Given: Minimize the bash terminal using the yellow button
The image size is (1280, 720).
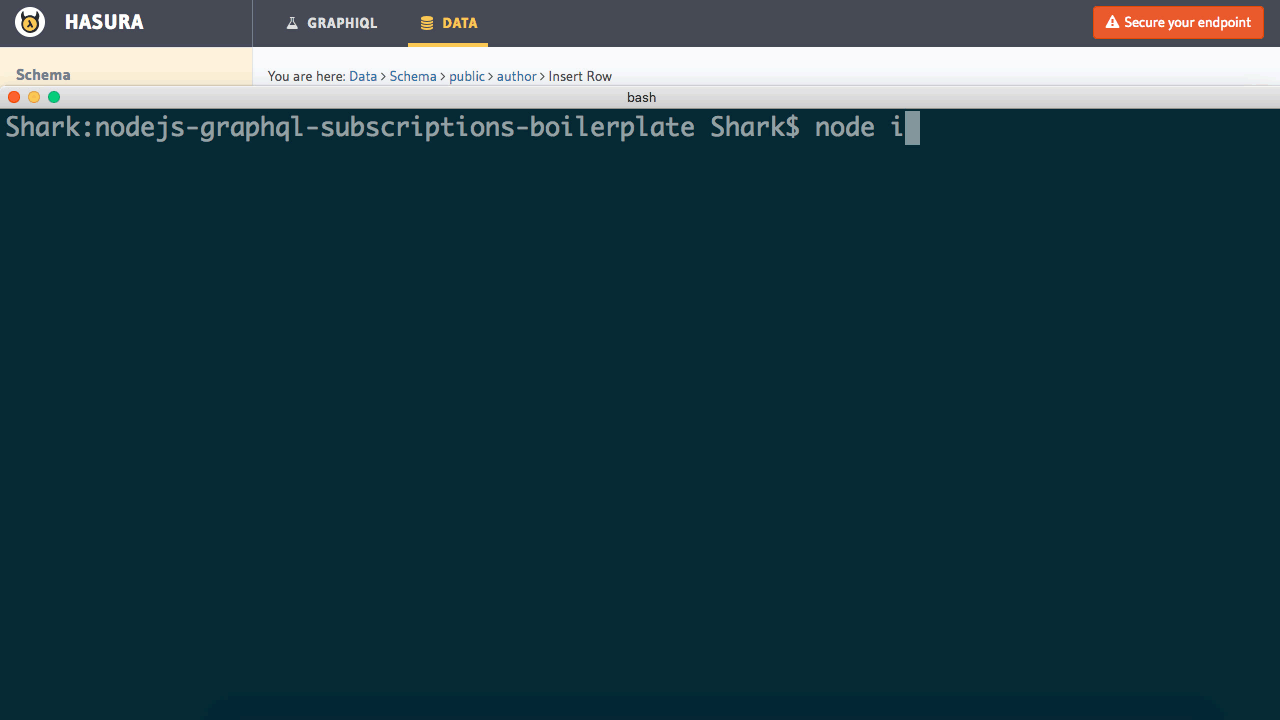Looking at the screenshot, I should (34, 97).
